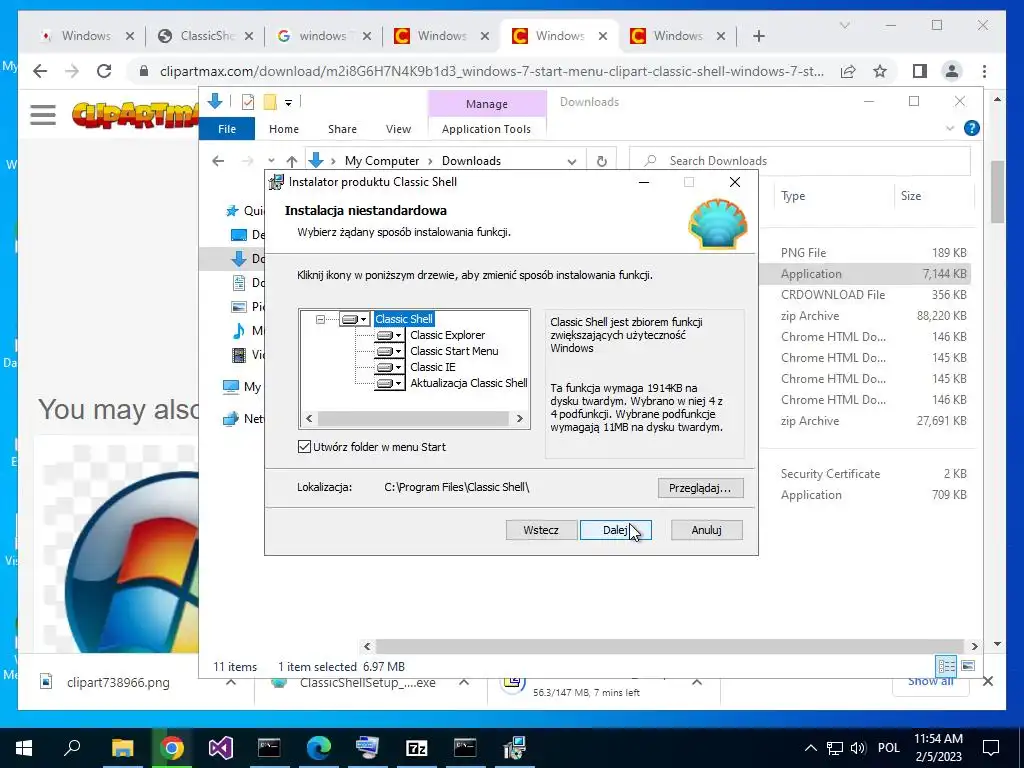Screen dimensions: 1024x768
Task: Open Application Tools tab in Explorer
Action: point(486,129)
